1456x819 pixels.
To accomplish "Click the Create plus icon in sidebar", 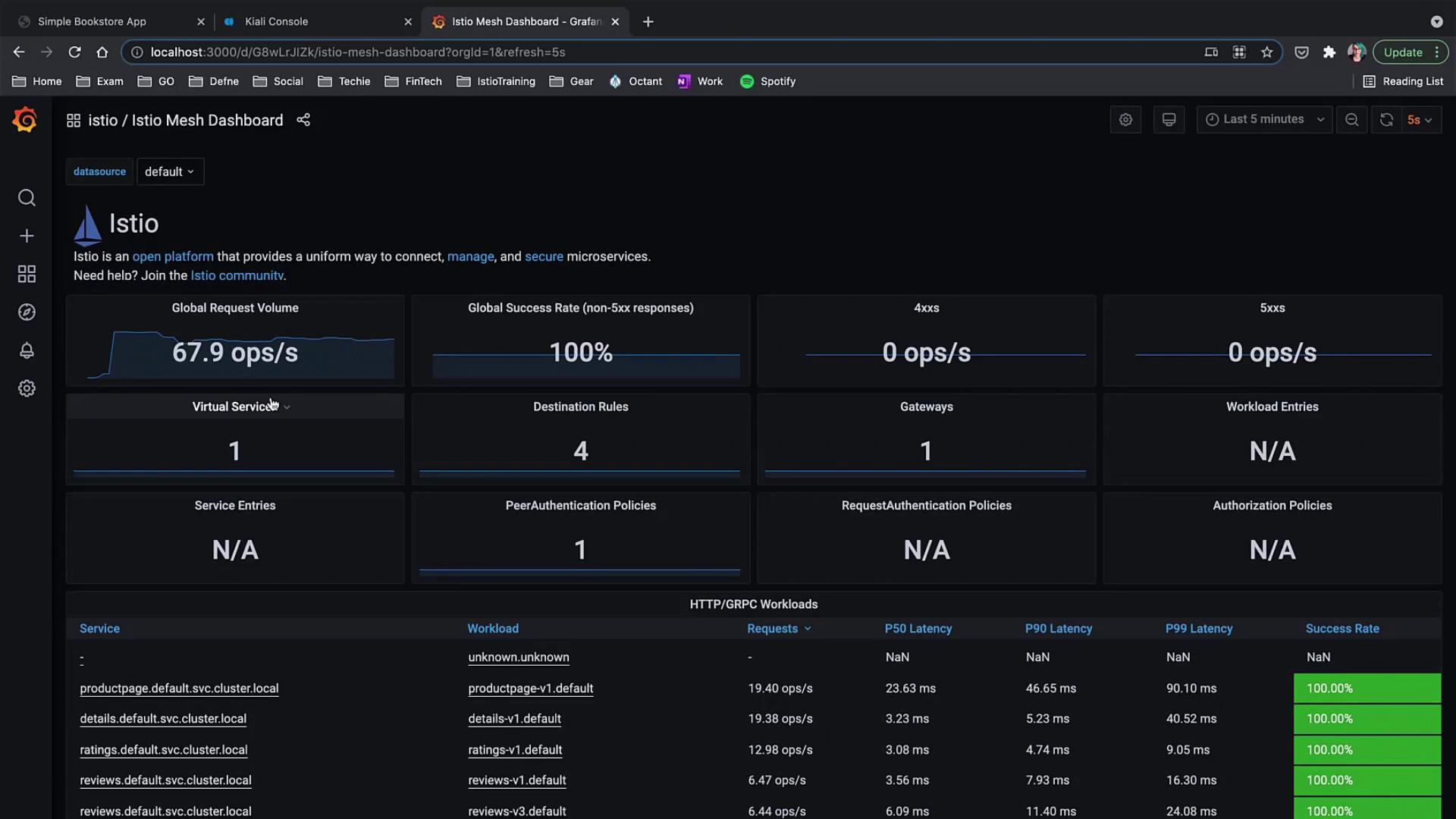I will coord(27,236).
